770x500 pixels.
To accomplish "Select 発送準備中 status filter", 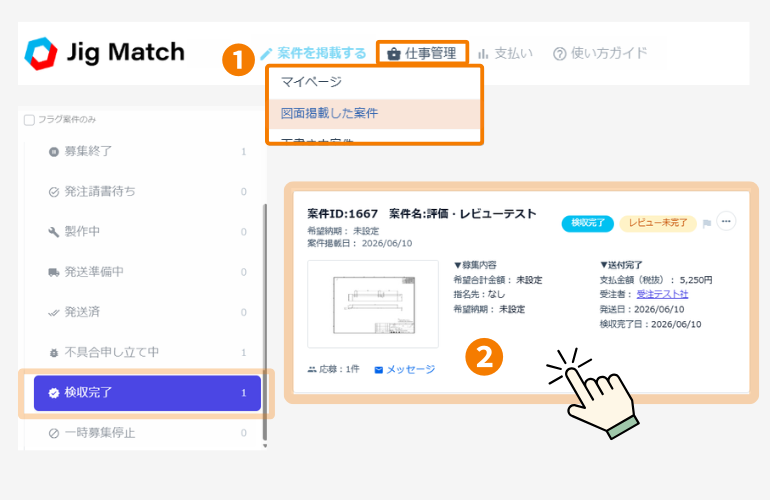I will tap(147, 272).
